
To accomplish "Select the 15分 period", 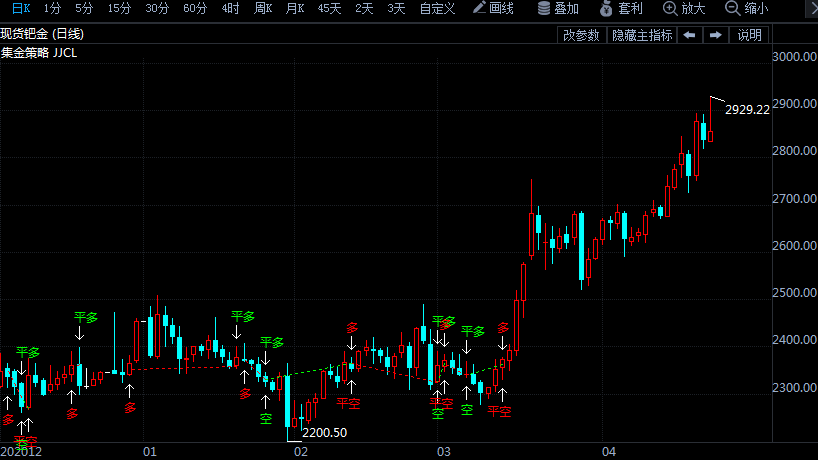I will click(x=119, y=8).
